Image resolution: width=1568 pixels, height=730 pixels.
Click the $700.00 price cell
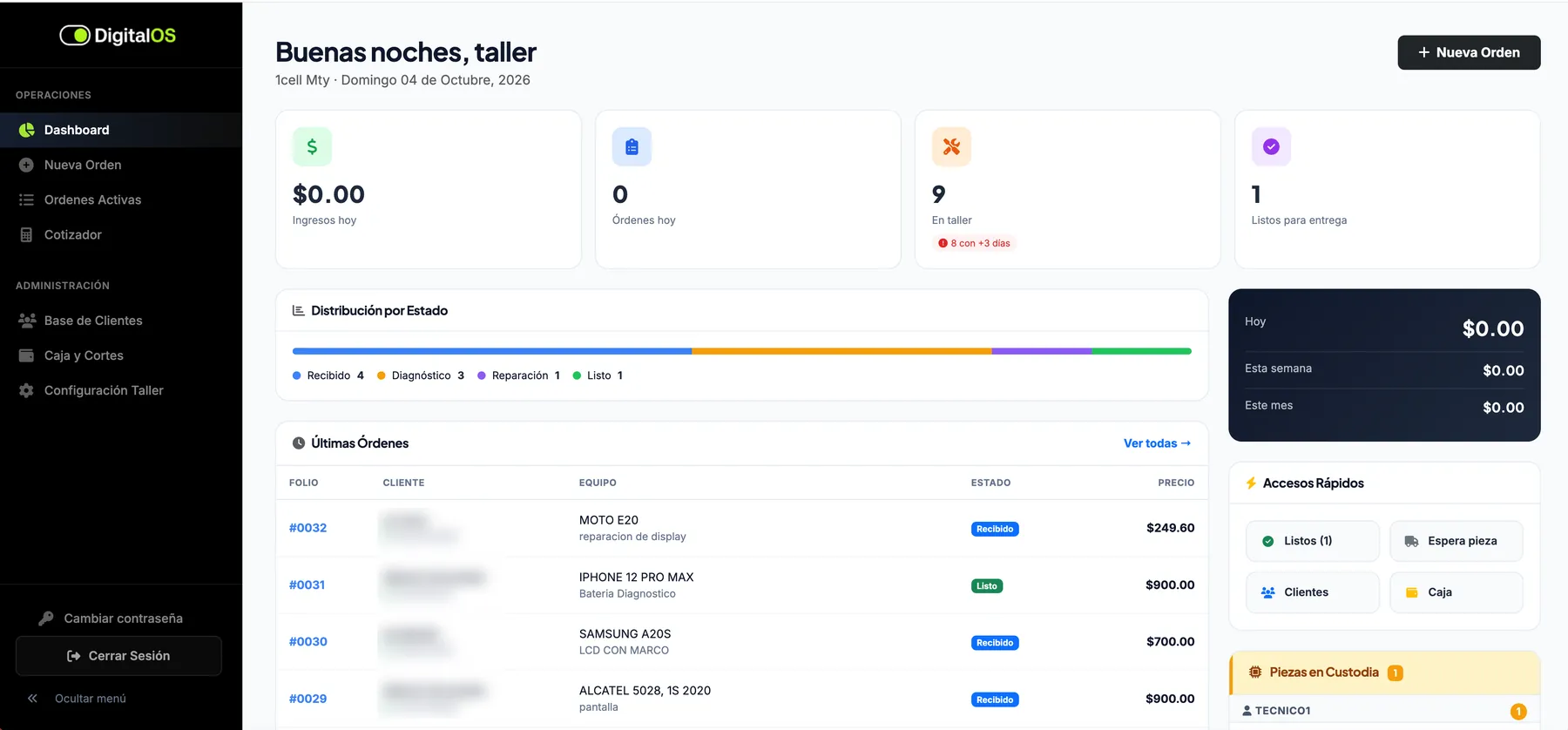coord(1170,642)
